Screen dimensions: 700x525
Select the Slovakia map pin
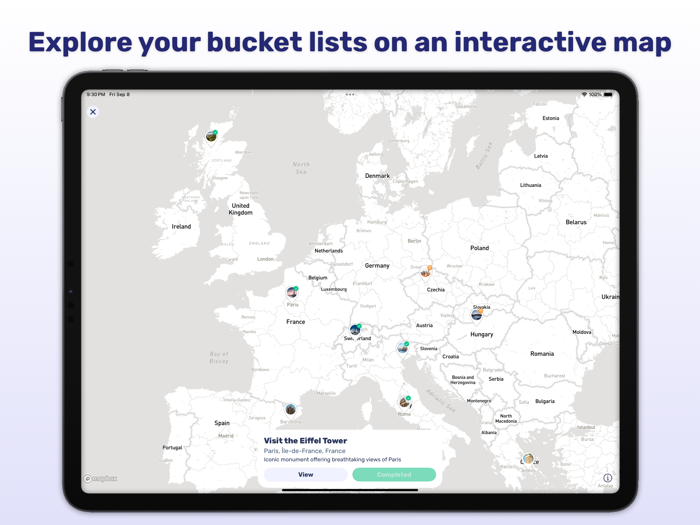pyautogui.click(x=477, y=314)
